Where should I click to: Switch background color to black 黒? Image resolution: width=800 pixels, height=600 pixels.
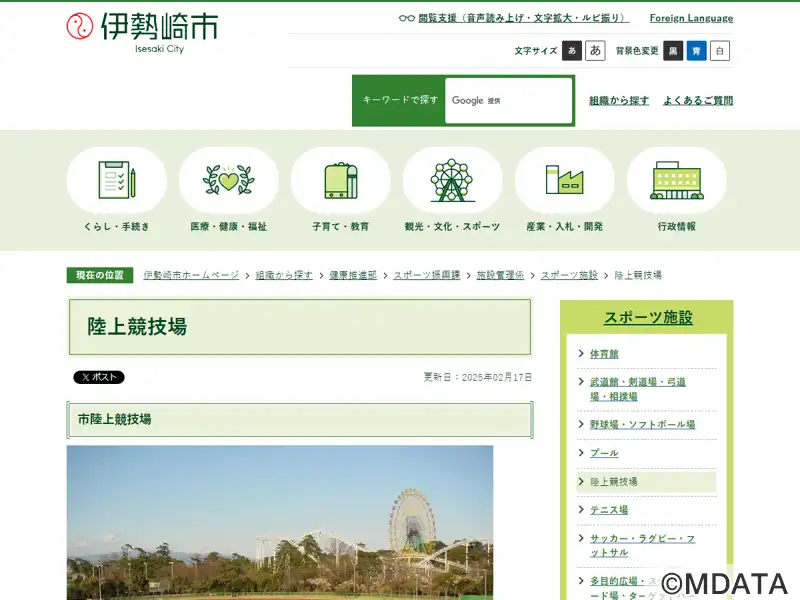673,51
